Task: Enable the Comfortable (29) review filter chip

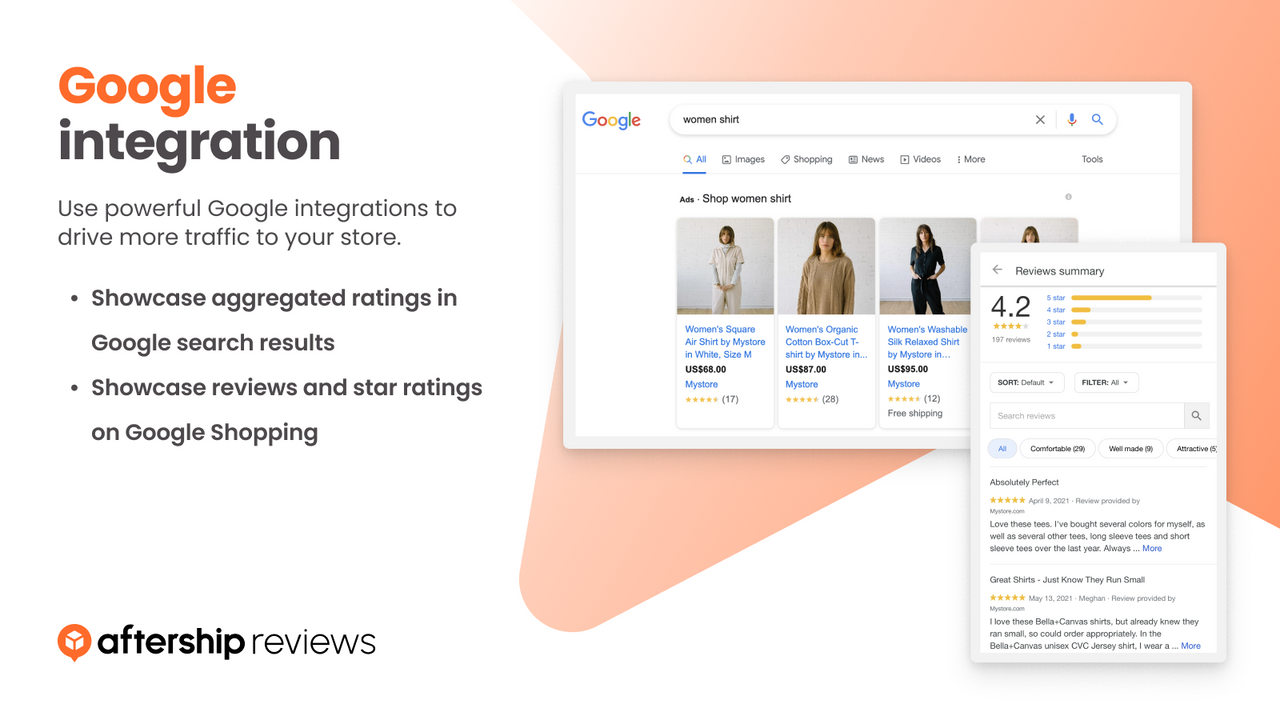Action: point(1057,448)
